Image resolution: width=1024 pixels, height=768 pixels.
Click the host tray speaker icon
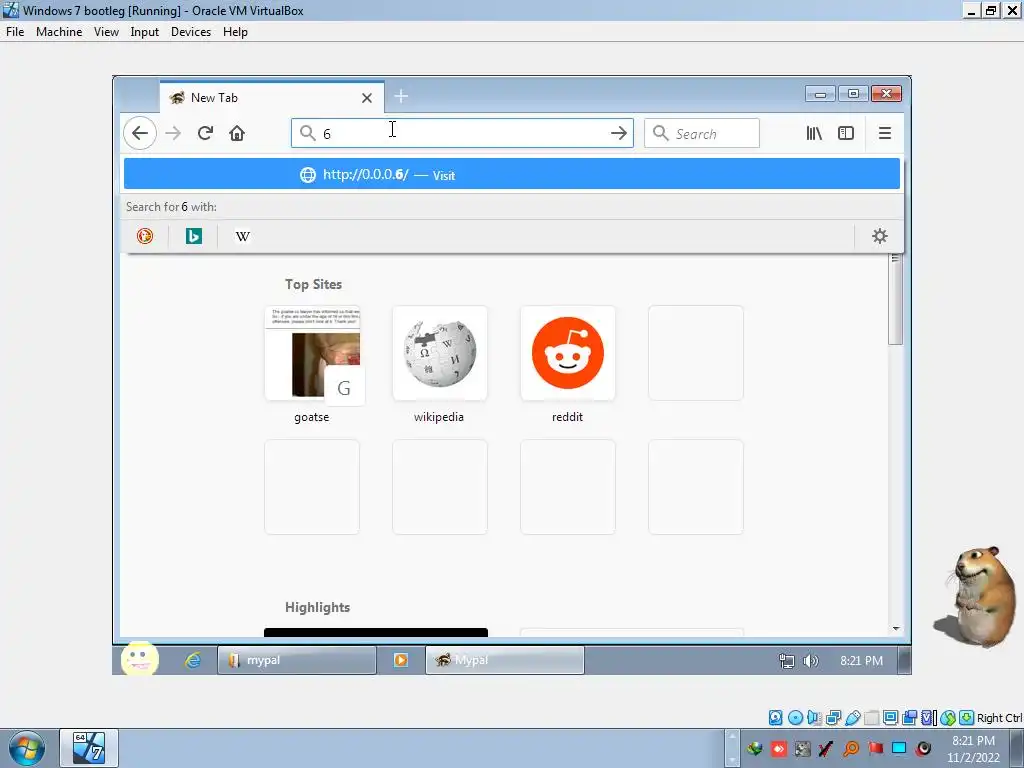pyautogui.click(x=923, y=748)
